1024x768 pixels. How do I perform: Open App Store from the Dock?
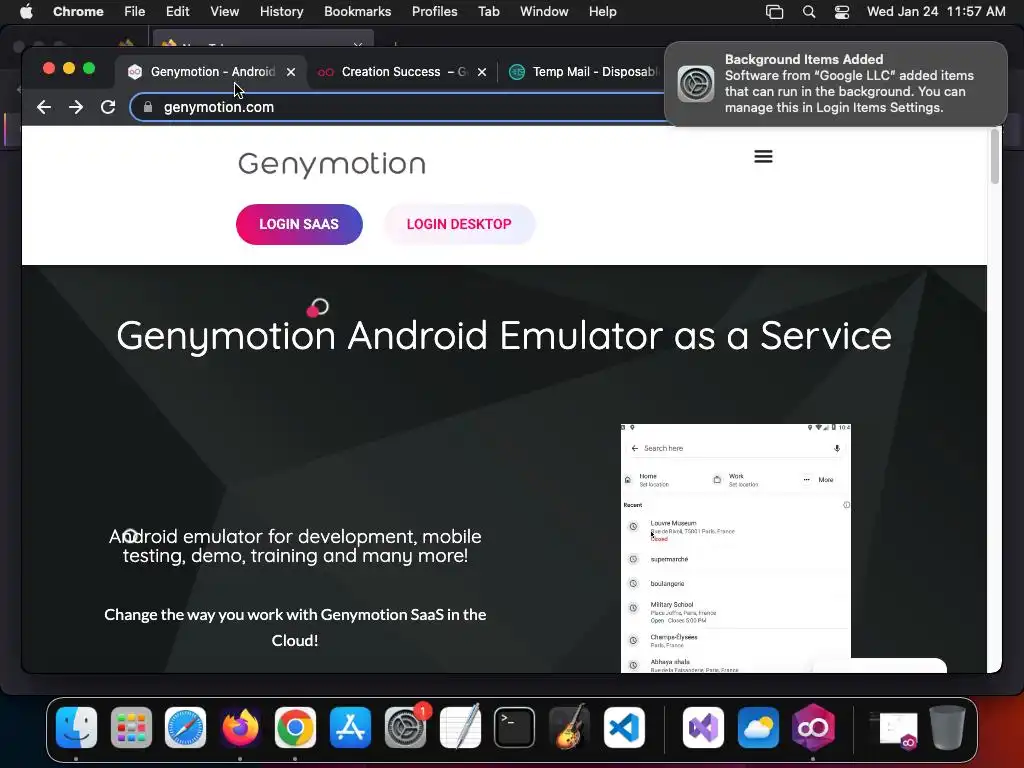coord(350,727)
